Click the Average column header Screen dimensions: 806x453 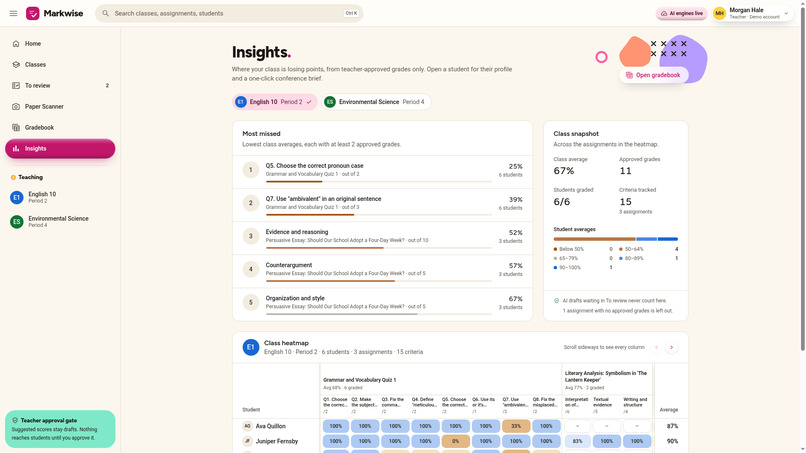669,410
